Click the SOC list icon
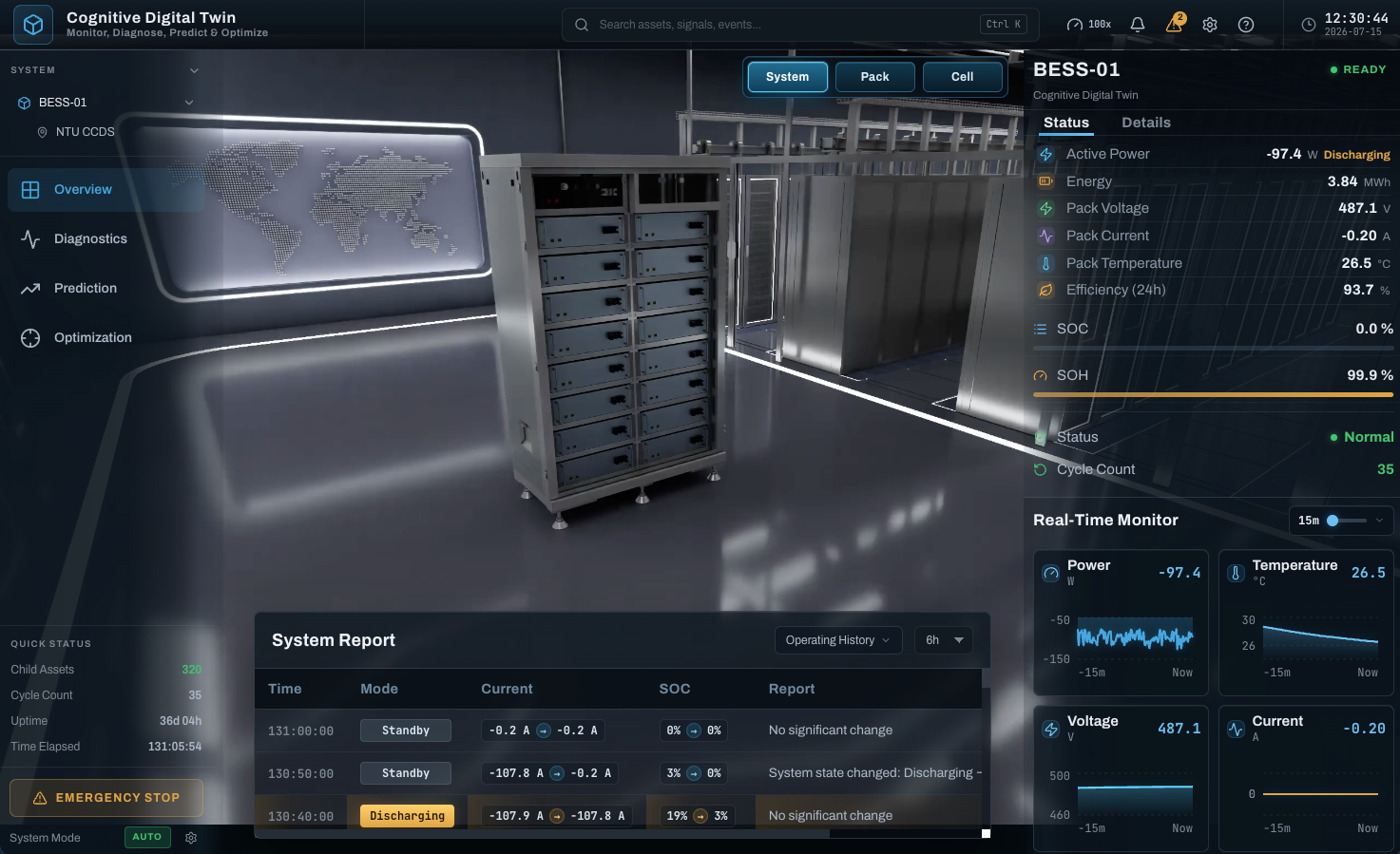The width and height of the screenshot is (1400, 854). [1041, 329]
